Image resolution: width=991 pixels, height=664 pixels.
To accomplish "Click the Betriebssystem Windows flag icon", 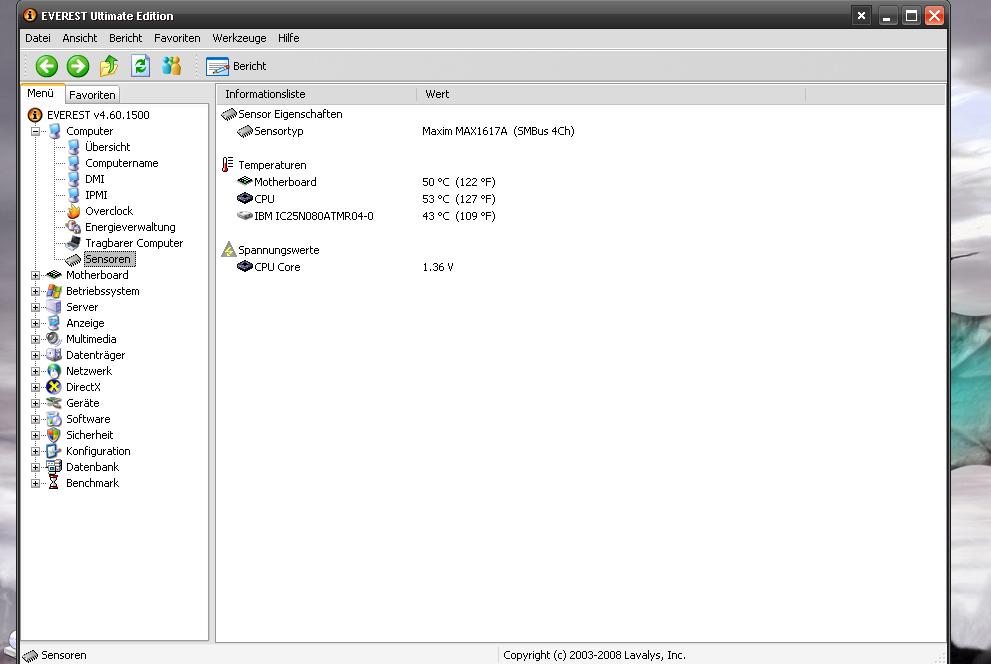I will (x=54, y=291).
